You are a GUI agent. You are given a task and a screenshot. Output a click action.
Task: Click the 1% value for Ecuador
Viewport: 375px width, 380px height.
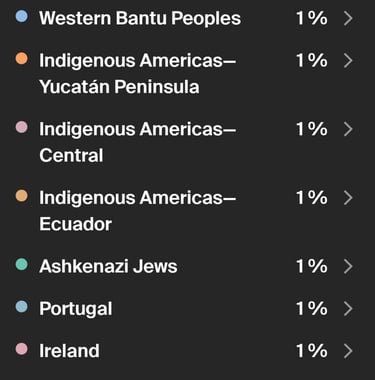click(312, 198)
